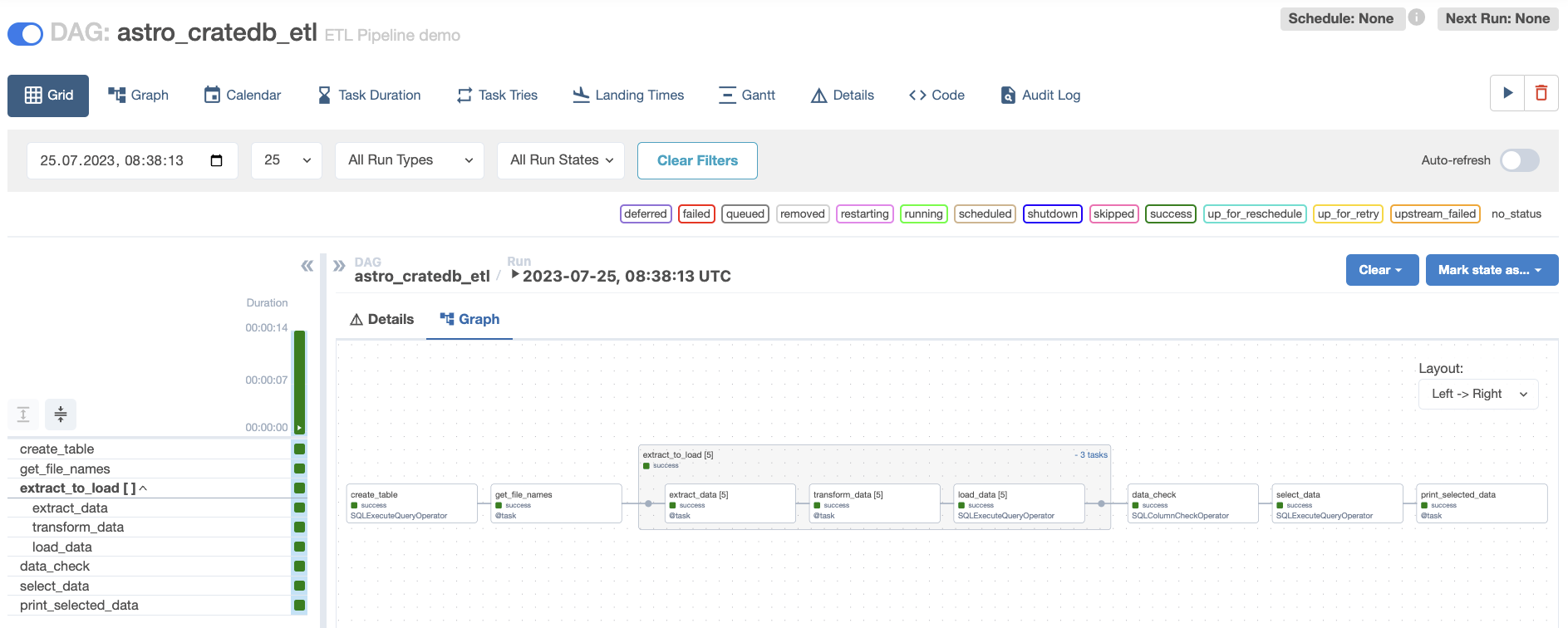Image resolution: width=1568 pixels, height=628 pixels.
Task: Collapse the extract_to_load task group row
Action: pos(84,488)
